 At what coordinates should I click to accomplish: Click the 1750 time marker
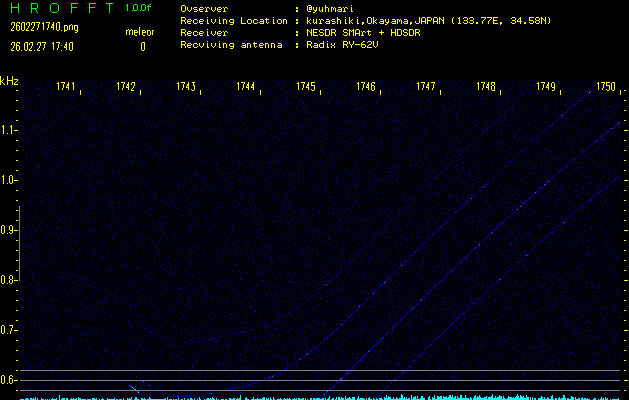point(606,87)
